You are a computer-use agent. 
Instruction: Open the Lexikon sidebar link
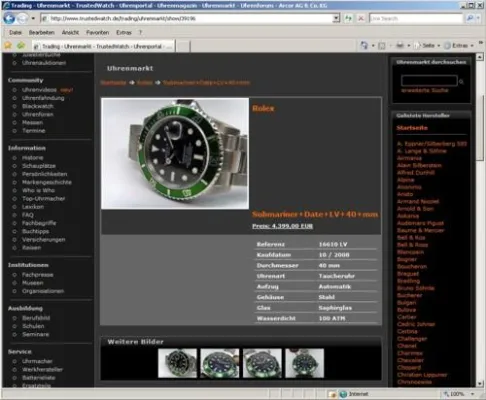pos(33,207)
